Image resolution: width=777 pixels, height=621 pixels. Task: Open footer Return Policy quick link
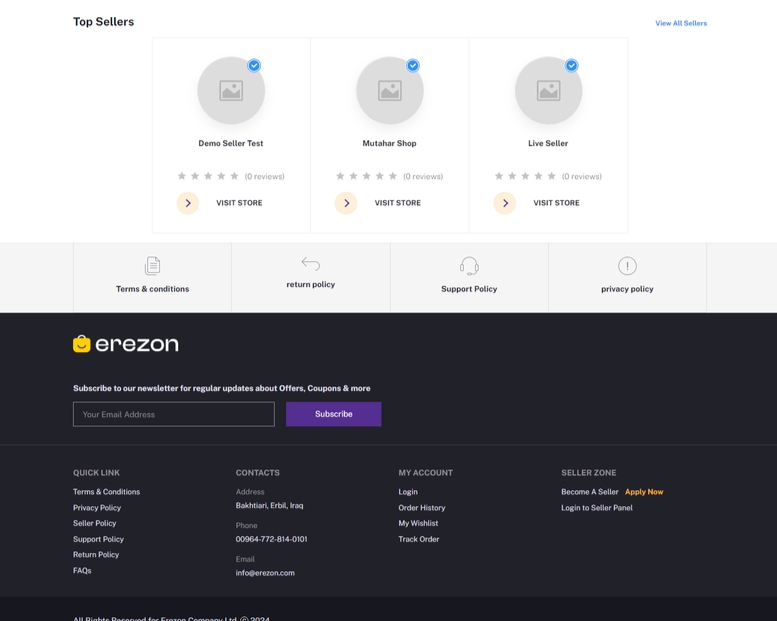point(96,555)
